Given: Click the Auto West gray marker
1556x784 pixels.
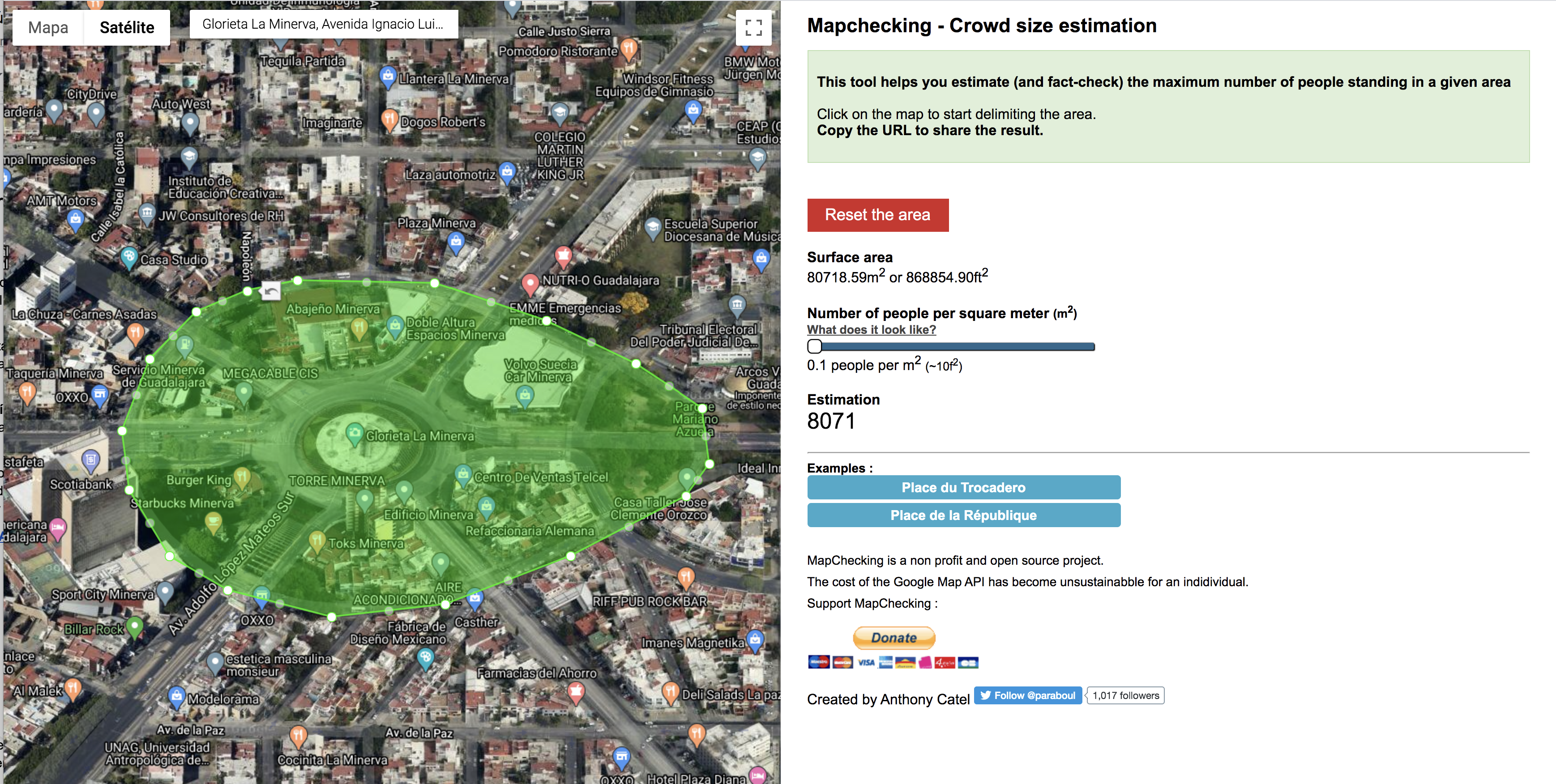Looking at the screenshot, I should pyautogui.click(x=190, y=124).
